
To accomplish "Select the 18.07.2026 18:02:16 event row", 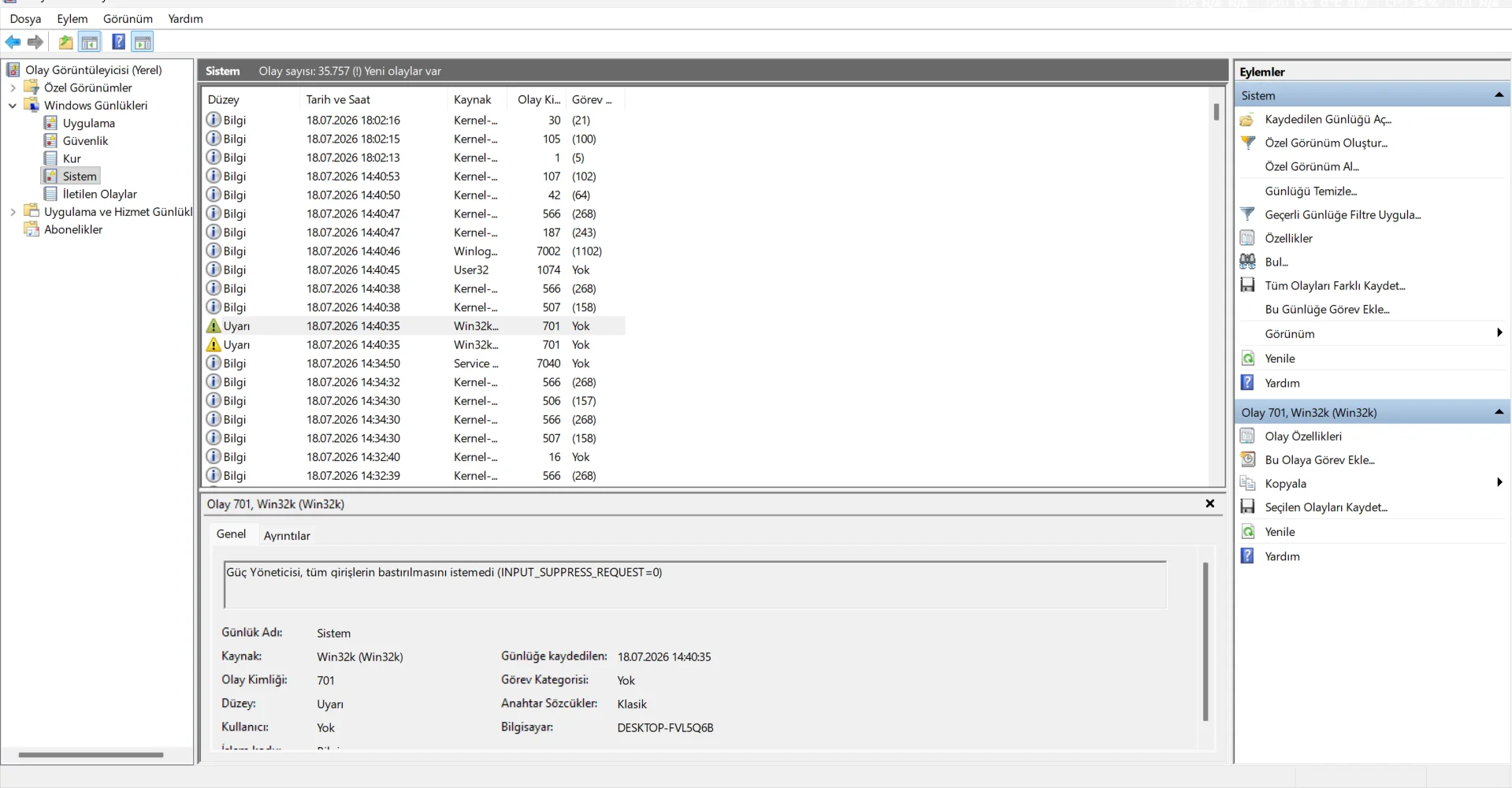I will coord(414,121).
